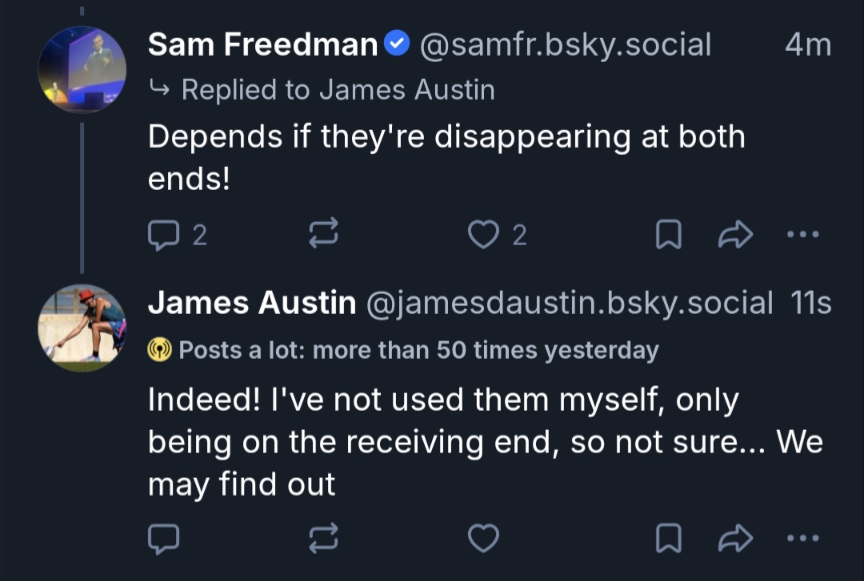Viewport: 864px width, 581px height.
Task: Repost Sam Freedman's post
Action: 323,235
